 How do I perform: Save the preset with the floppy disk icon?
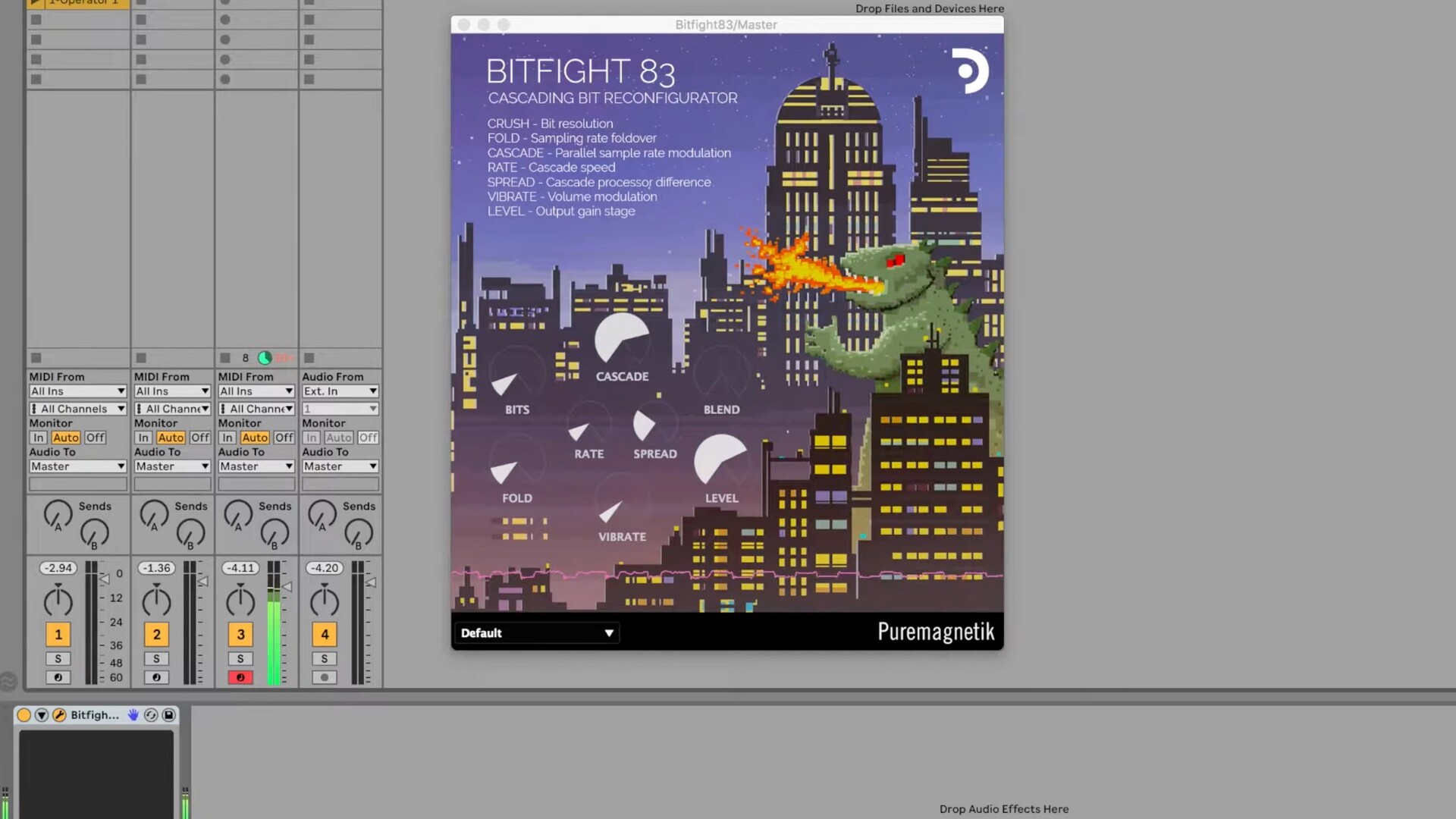point(168,715)
